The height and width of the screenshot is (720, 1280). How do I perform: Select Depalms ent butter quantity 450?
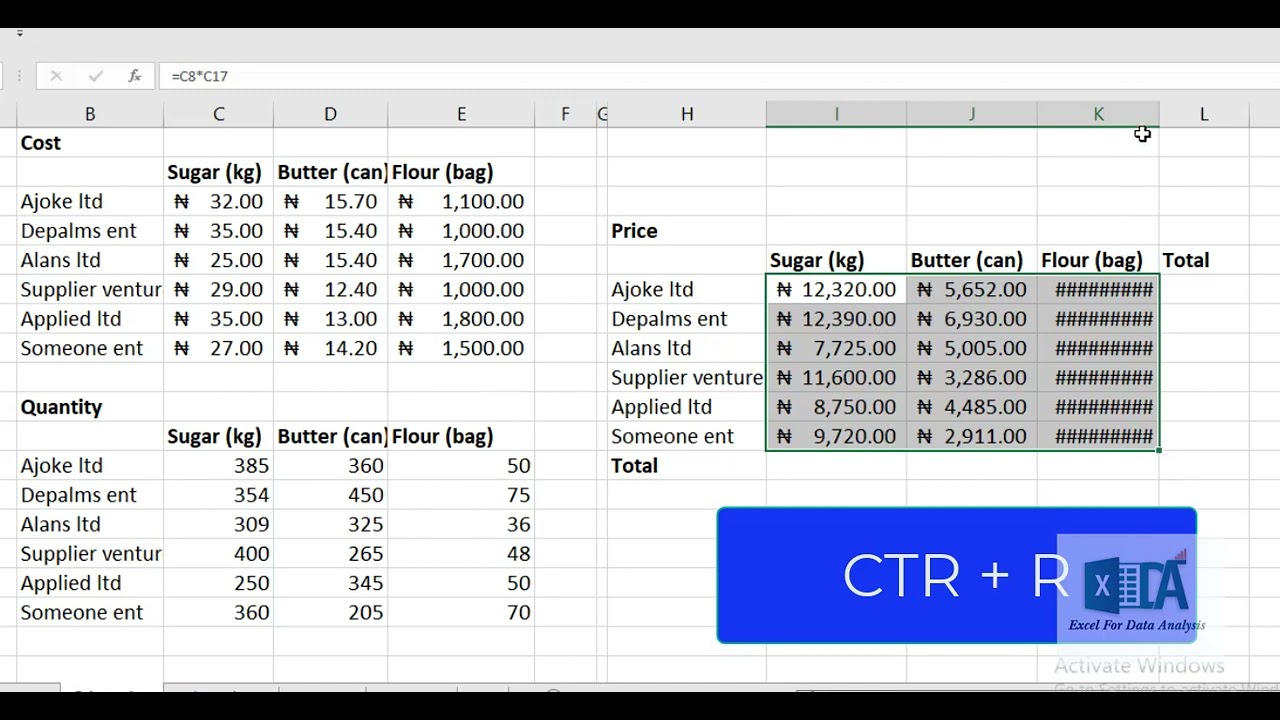pos(330,495)
